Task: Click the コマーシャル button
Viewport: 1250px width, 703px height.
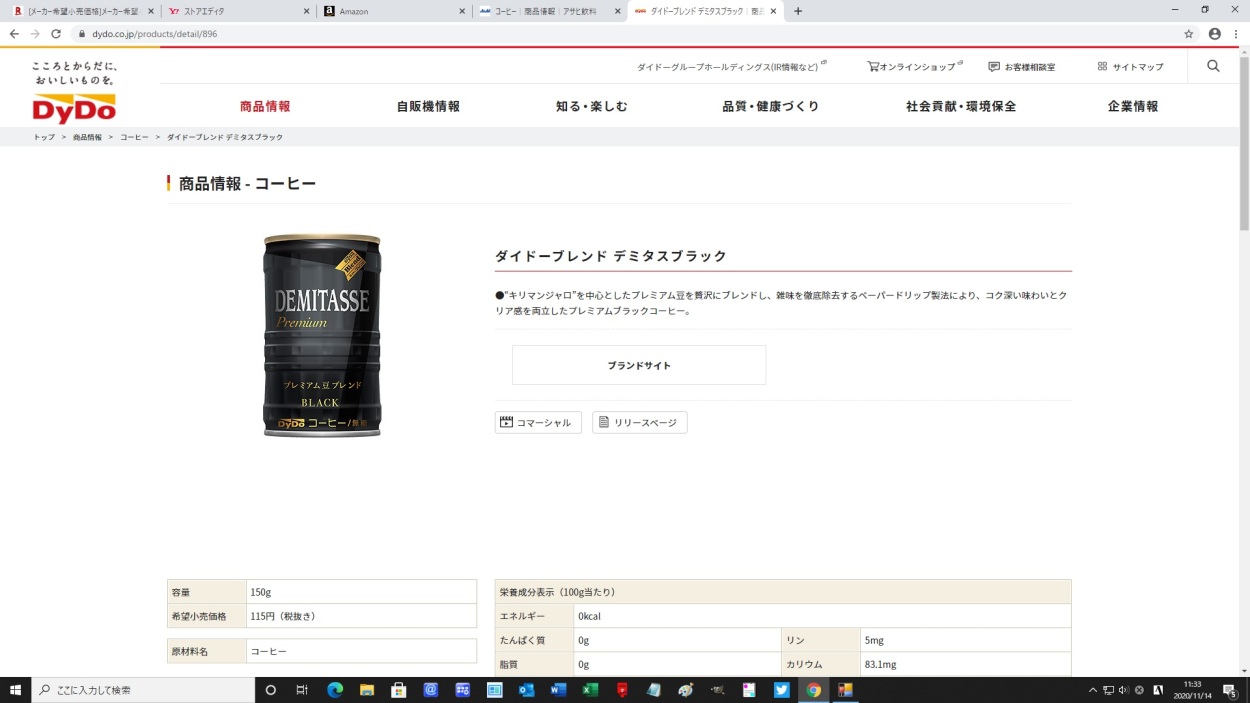Action: tap(538, 423)
